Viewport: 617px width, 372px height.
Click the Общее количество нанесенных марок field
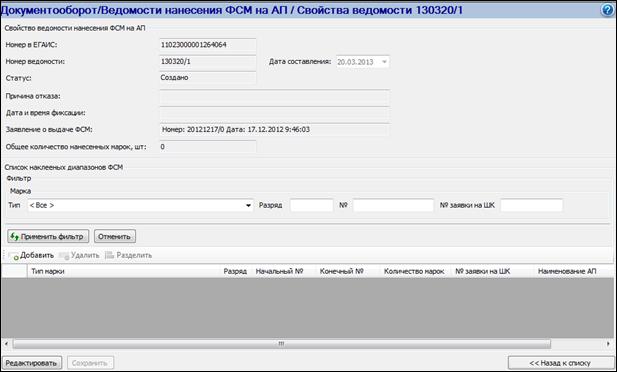208,147
